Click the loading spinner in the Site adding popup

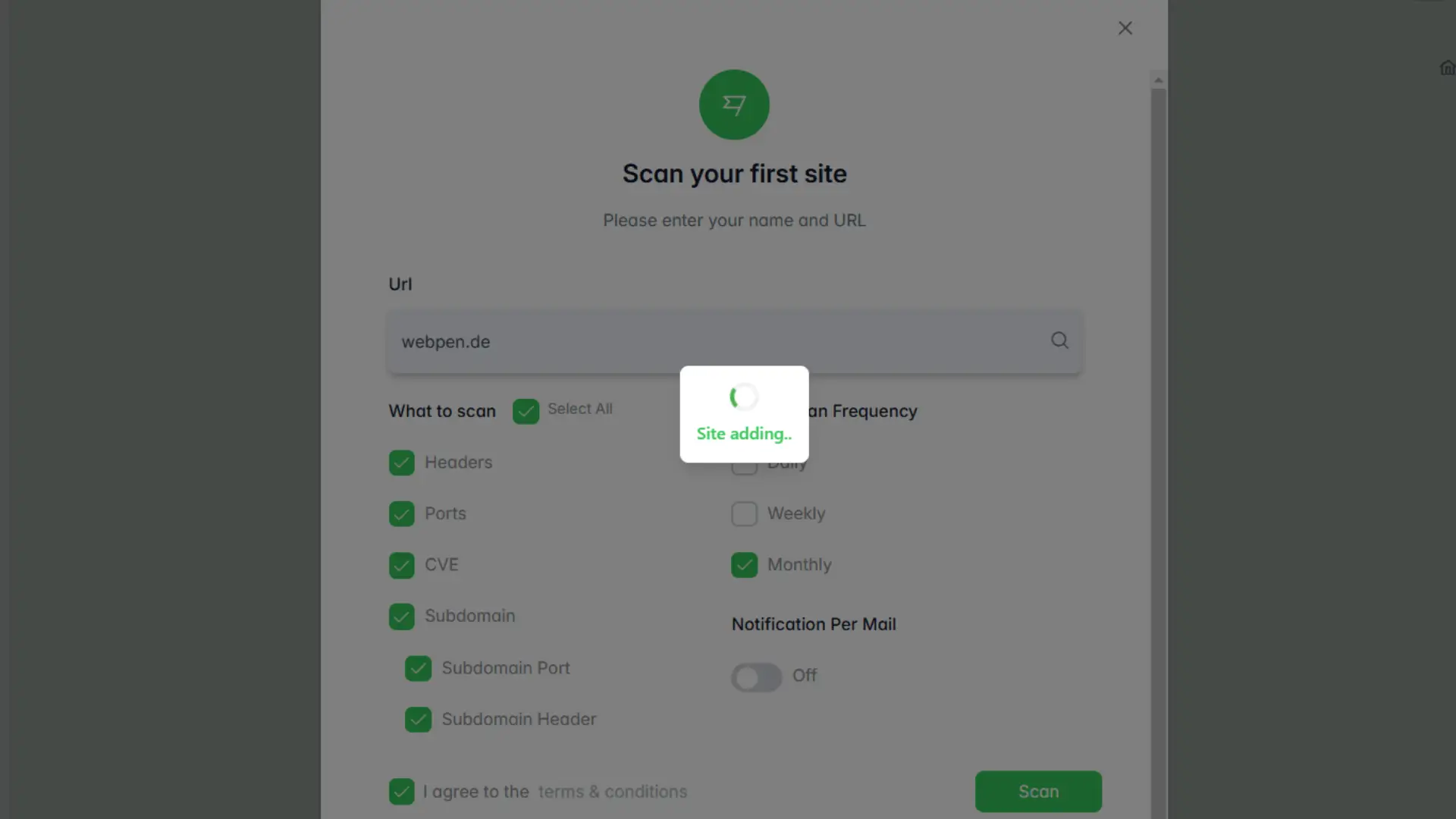(744, 397)
